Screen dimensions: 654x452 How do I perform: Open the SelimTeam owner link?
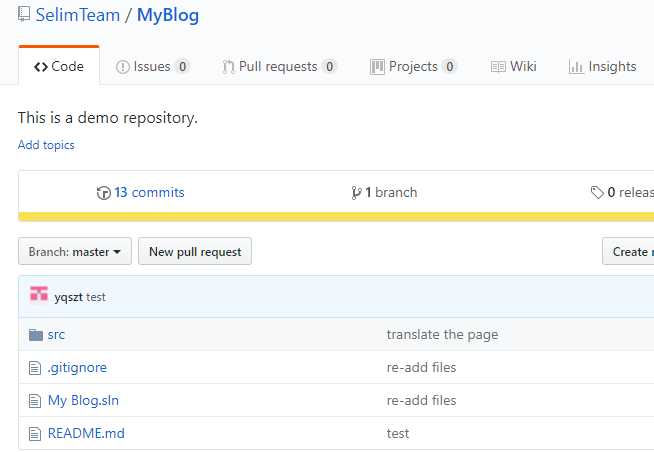(x=78, y=15)
